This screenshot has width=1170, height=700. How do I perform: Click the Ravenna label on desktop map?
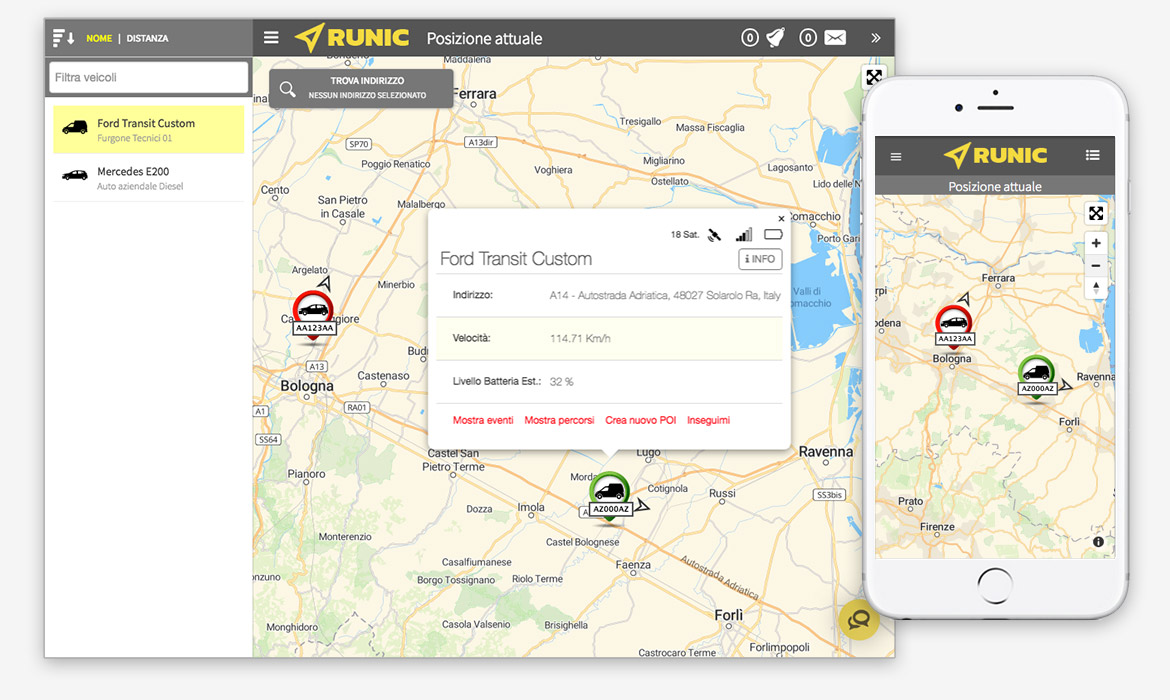[x=825, y=451]
